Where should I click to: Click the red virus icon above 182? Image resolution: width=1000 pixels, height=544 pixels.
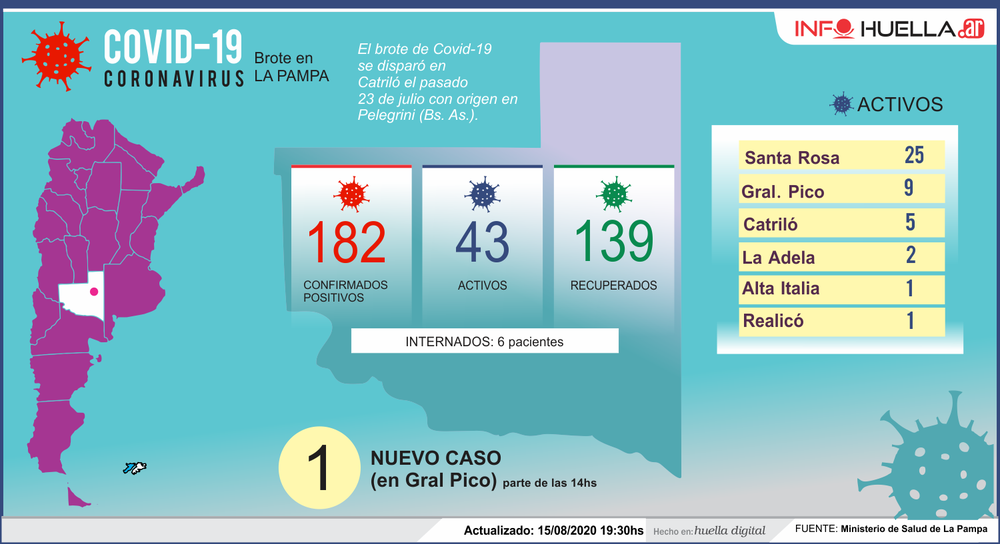[350, 193]
